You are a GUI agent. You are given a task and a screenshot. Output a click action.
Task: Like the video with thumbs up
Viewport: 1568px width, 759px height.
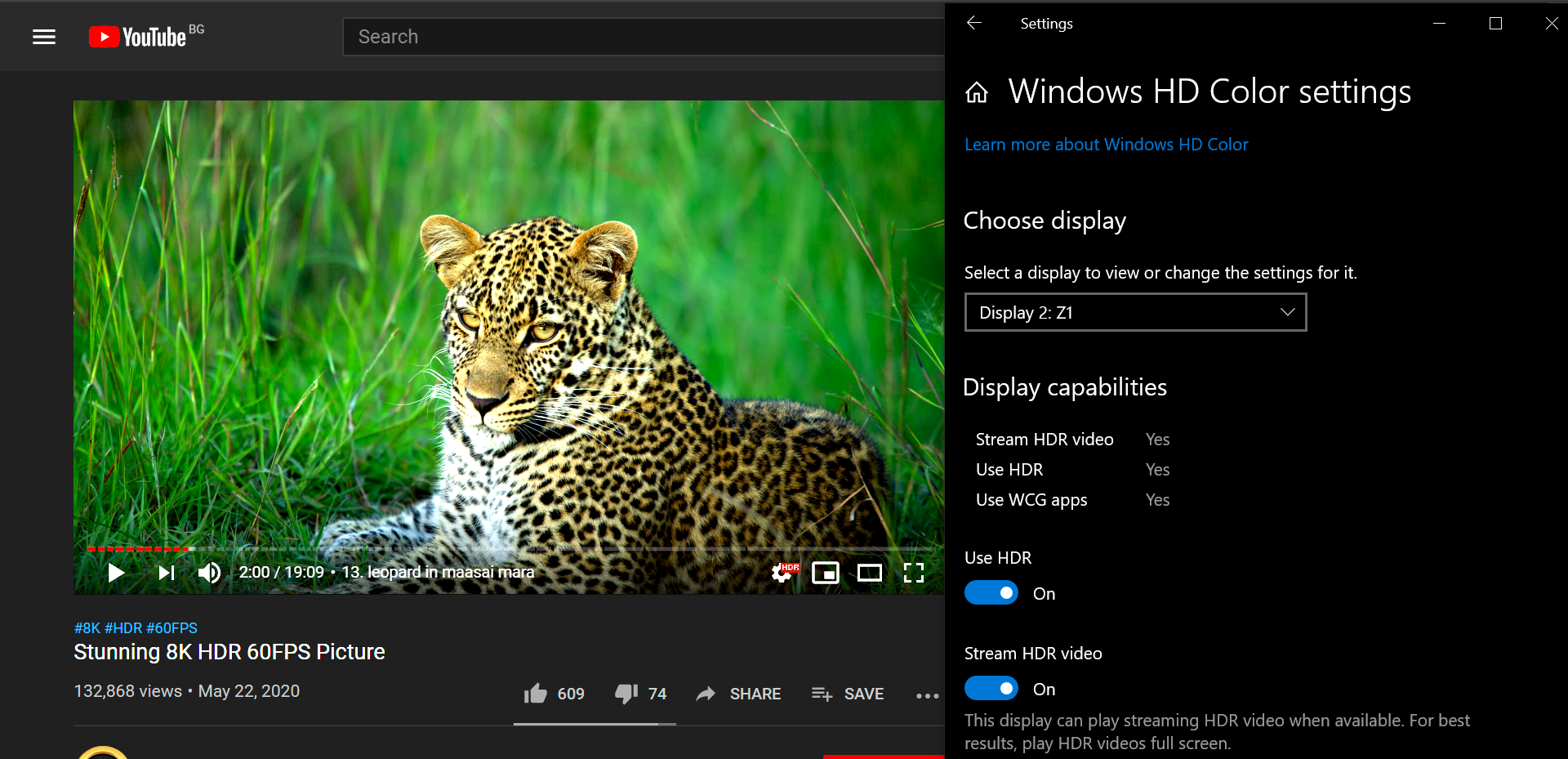(x=537, y=694)
